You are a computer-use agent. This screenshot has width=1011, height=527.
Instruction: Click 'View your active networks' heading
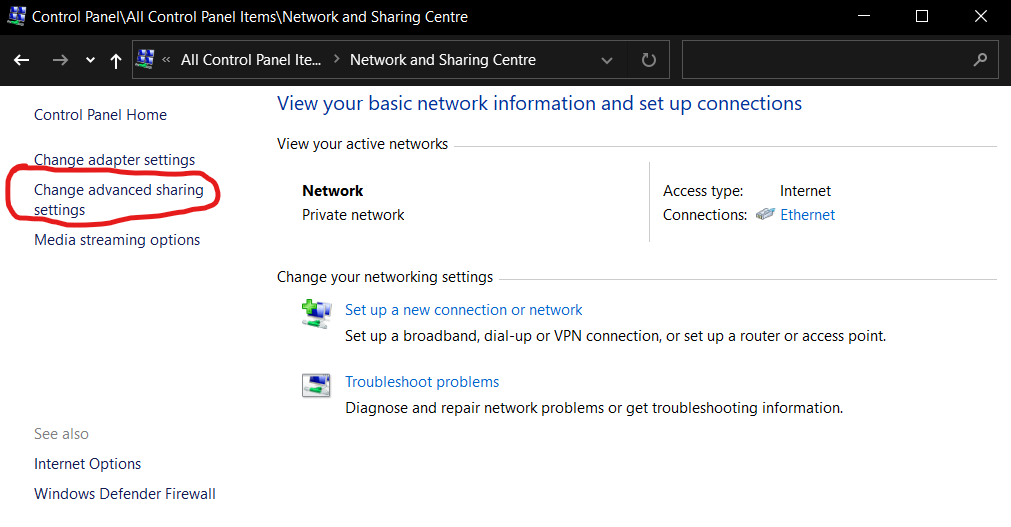tap(362, 144)
